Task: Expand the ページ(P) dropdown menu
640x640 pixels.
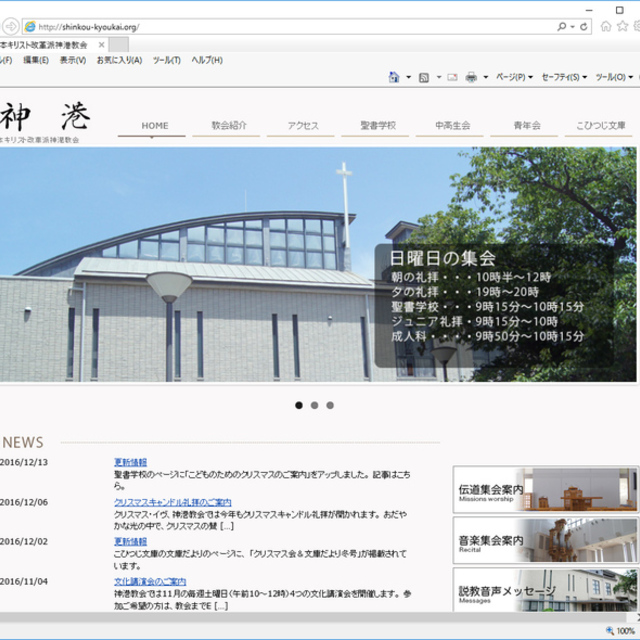Action: pyautogui.click(x=513, y=77)
